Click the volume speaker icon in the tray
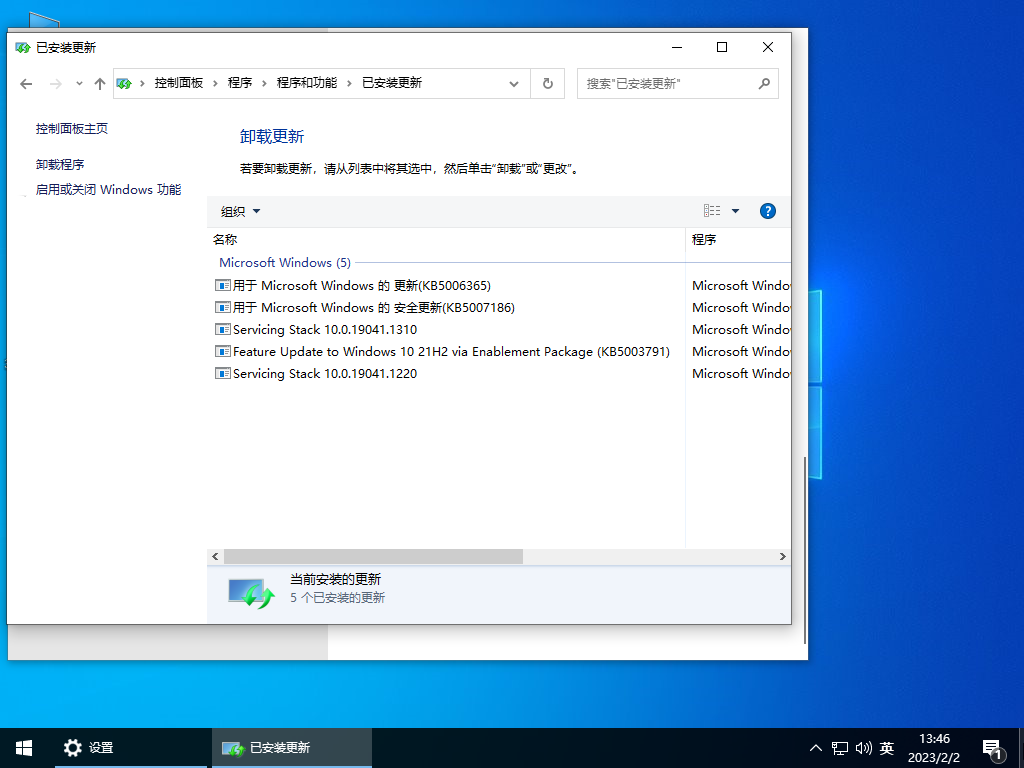This screenshot has width=1024, height=768. pyautogui.click(x=864, y=747)
